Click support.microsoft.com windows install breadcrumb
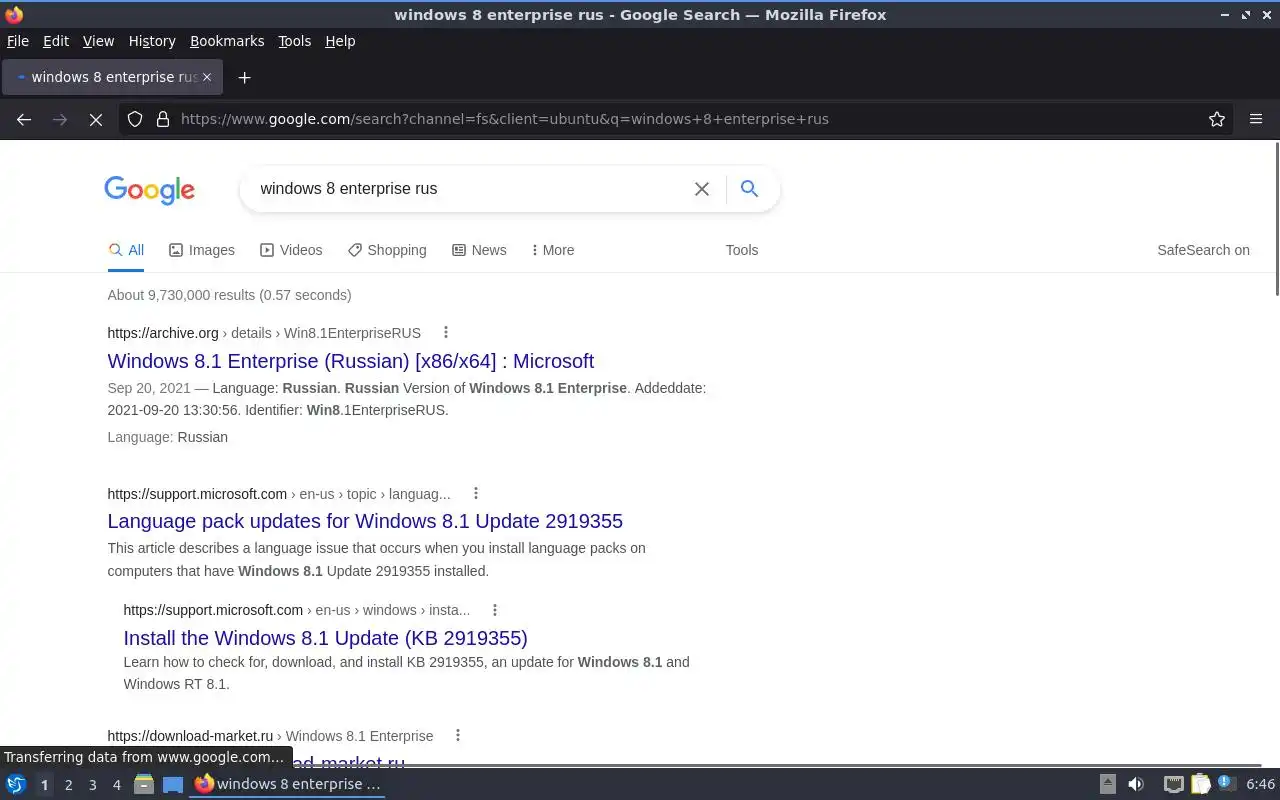The height and width of the screenshot is (800, 1280). click(x=297, y=610)
